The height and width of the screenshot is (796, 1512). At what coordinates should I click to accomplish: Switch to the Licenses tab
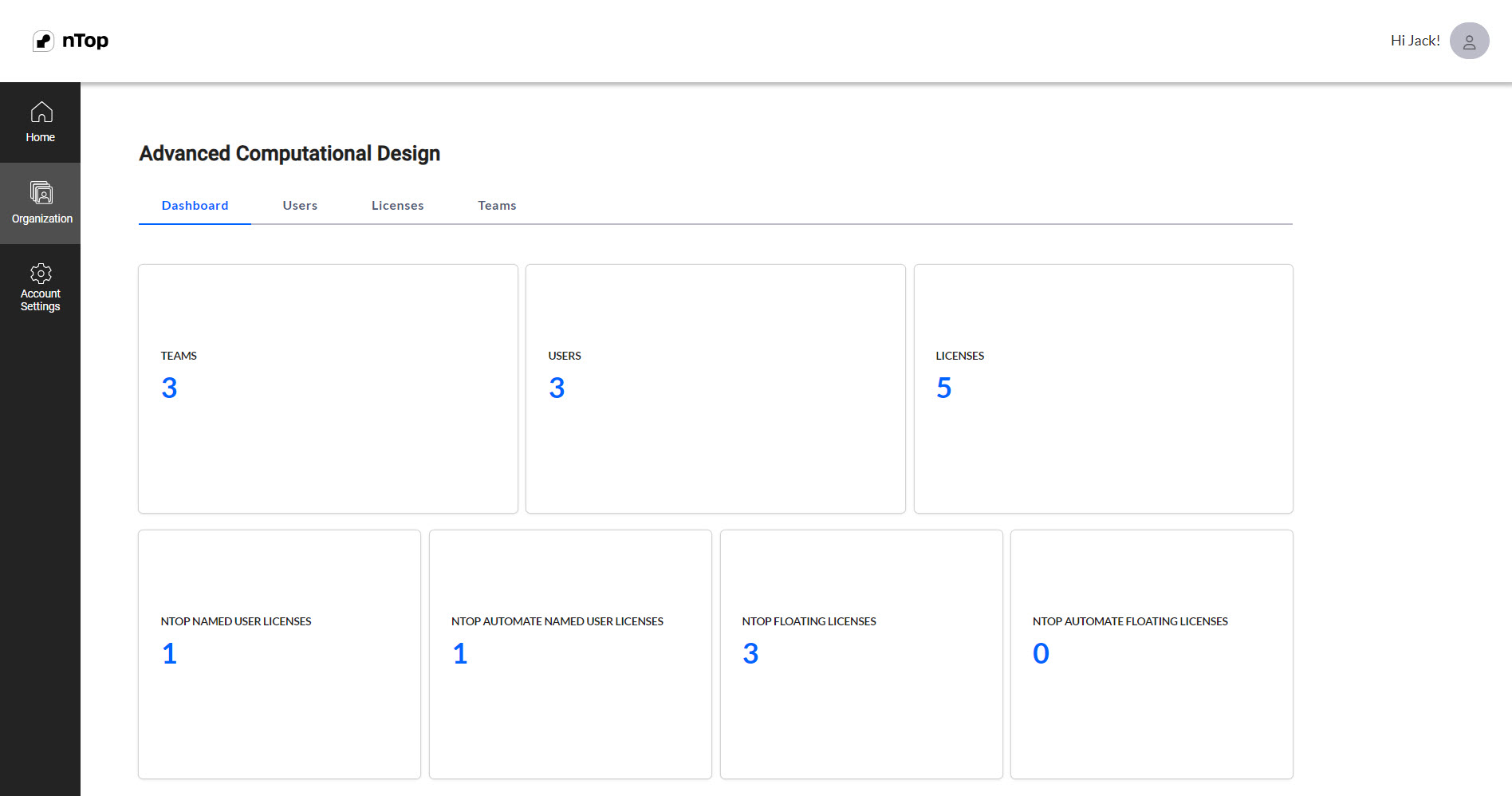pyautogui.click(x=397, y=206)
